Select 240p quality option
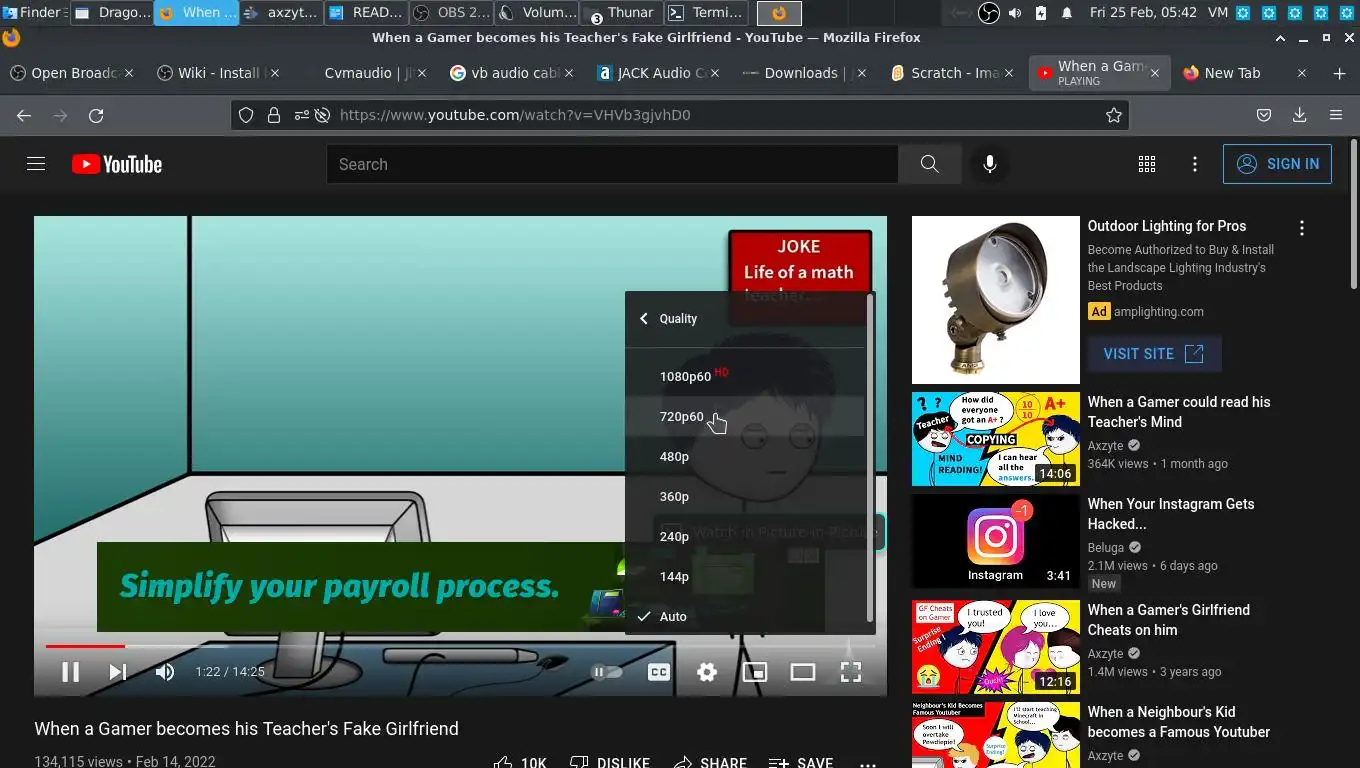Screen dimensions: 1360x768 coord(745,536)
